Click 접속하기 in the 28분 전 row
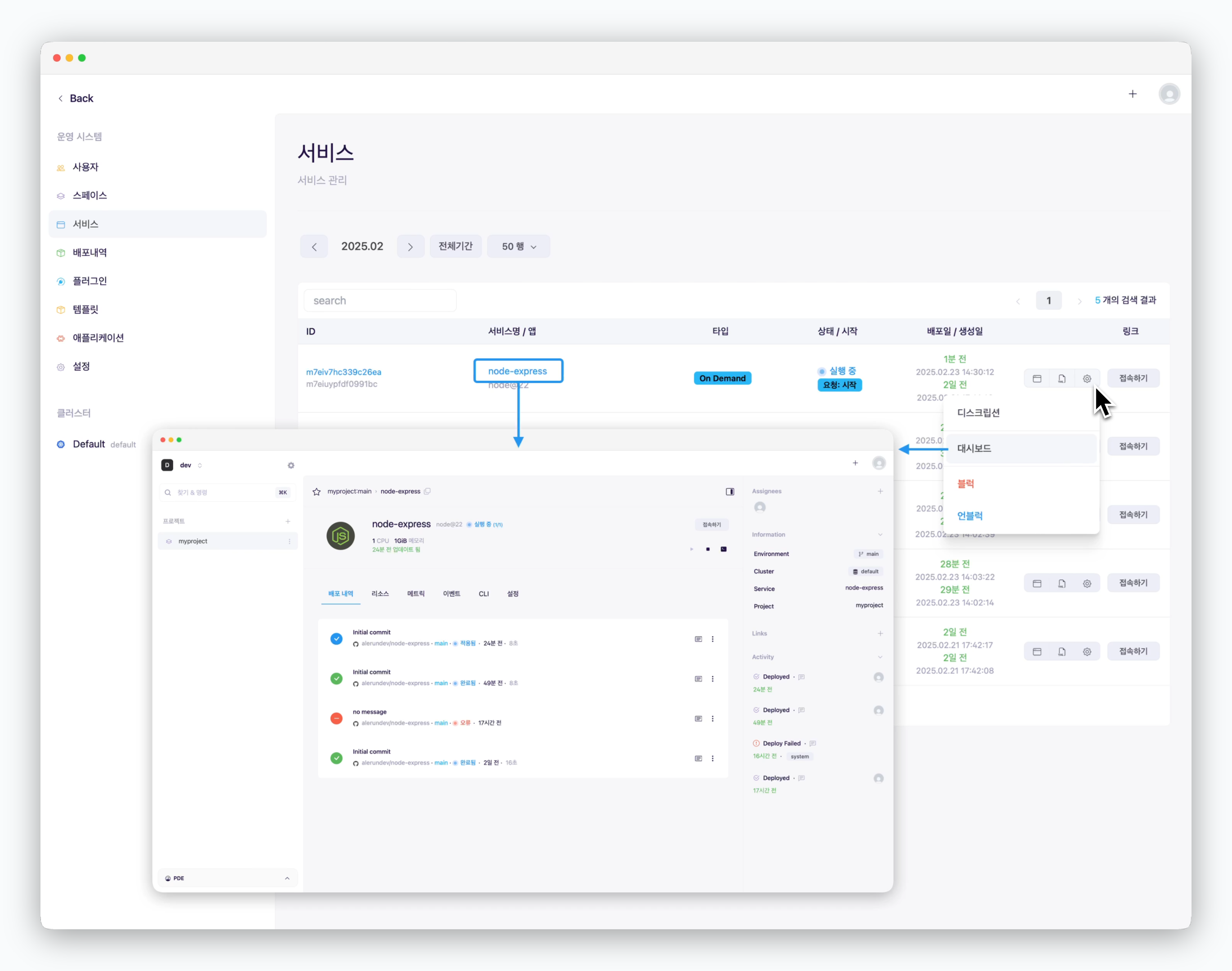Screen dimensions: 1232x971 (x=1133, y=583)
